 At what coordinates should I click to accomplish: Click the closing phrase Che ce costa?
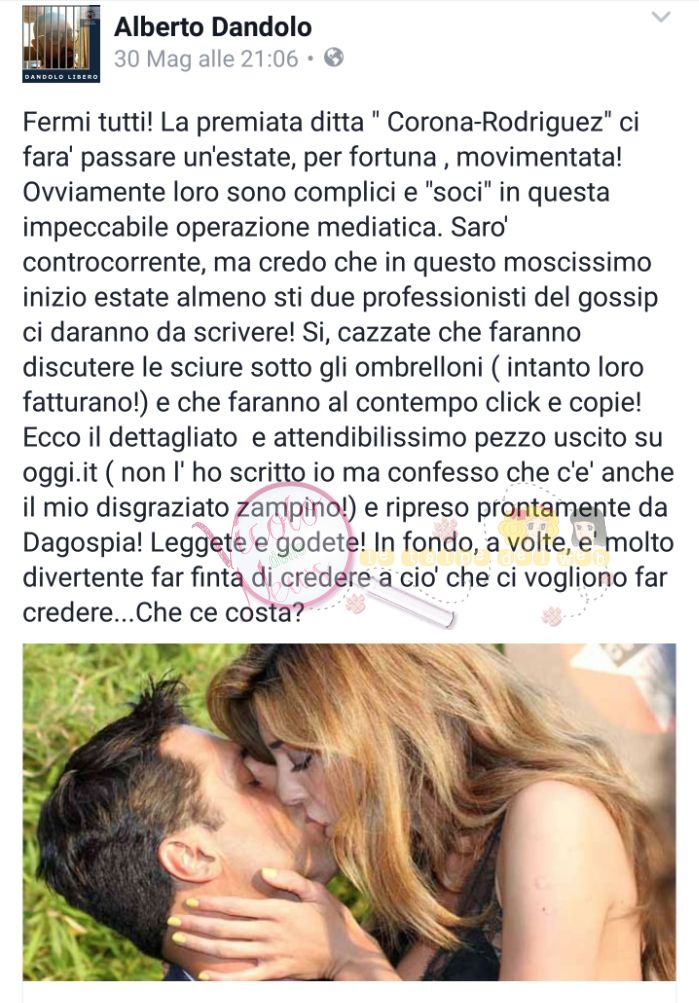pos(220,613)
